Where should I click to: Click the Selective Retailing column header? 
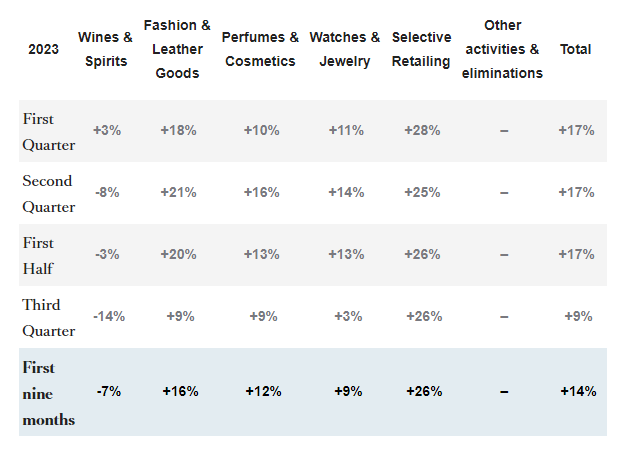(x=421, y=49)
